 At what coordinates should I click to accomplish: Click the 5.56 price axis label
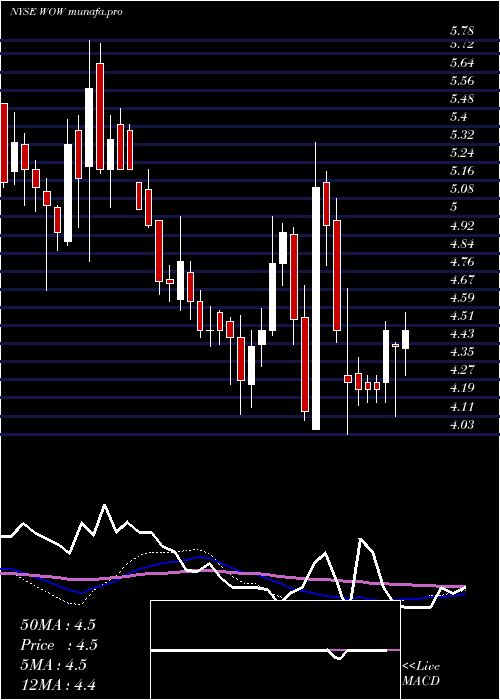[x=462, y=81]
